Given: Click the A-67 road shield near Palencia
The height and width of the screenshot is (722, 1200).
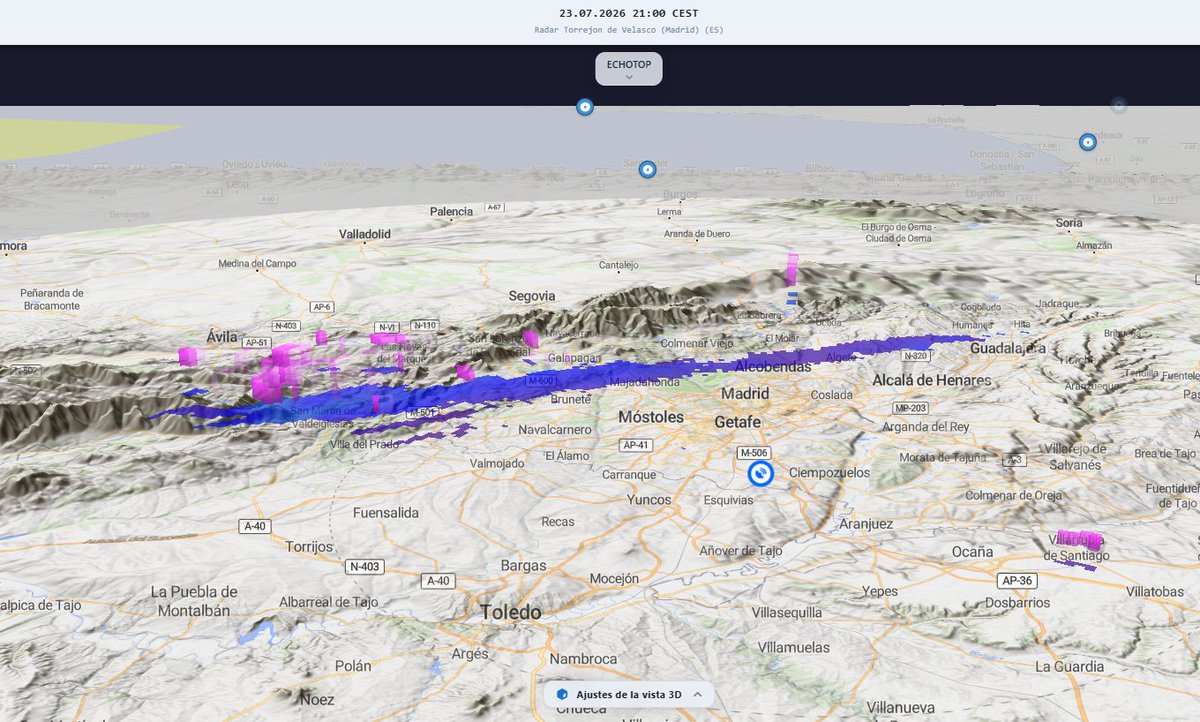Looking at the screenshot, I should pyautogui.click(x=493, y=207).
